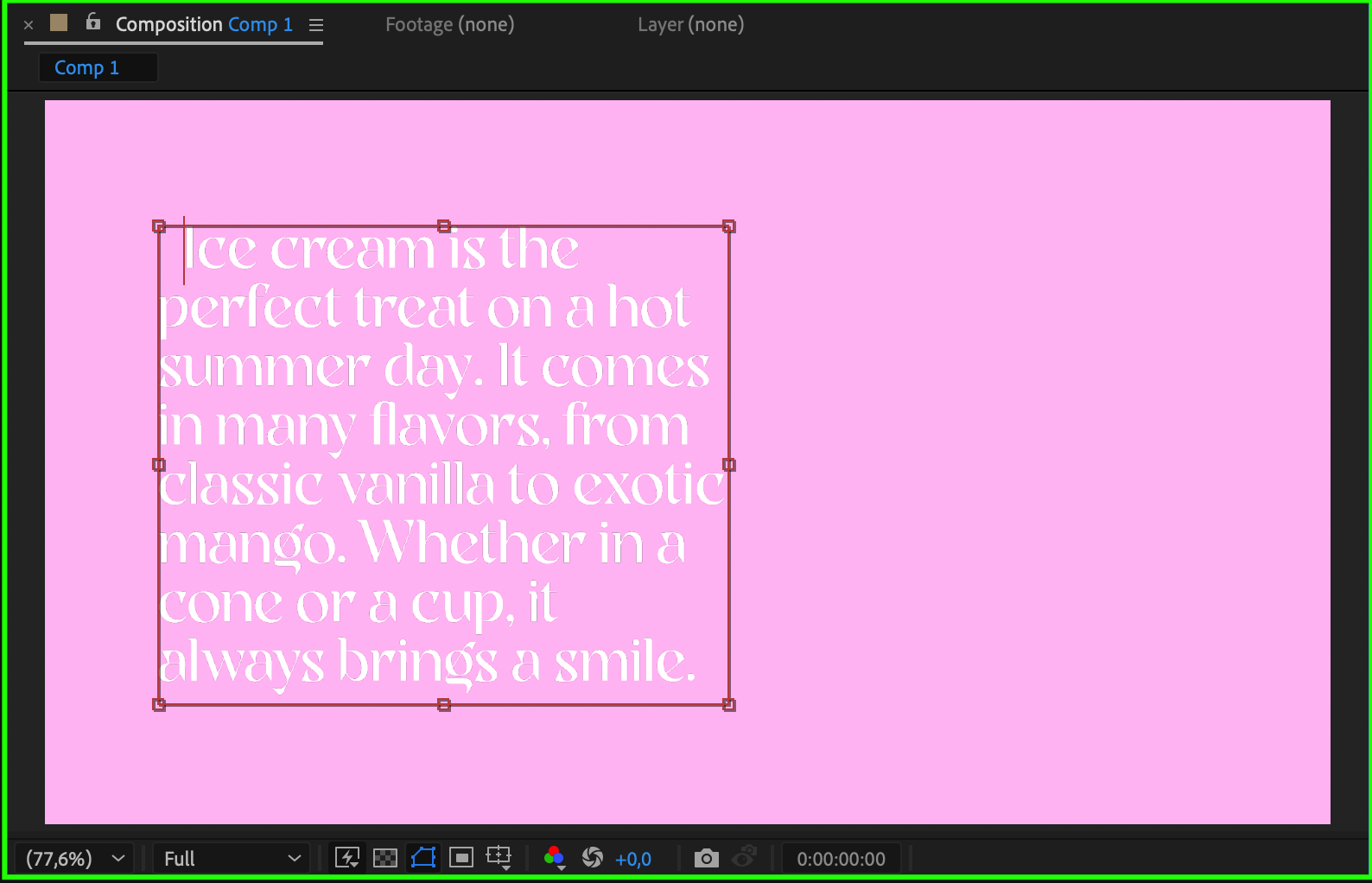Image resolution: width=1372 pixels, height=883 pixels.
Task: Click the text box top-right corner handle
Action: click(x=729, y=226)
